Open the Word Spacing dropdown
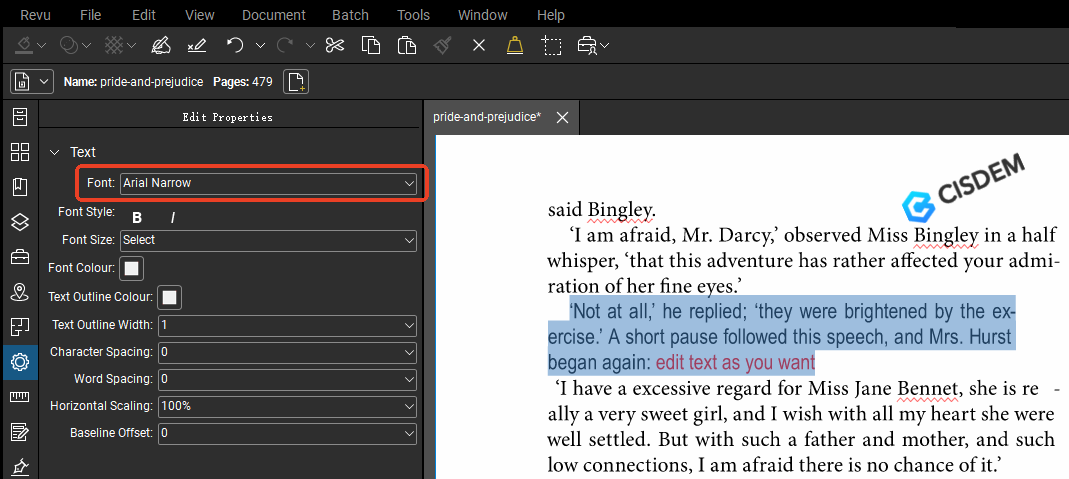The image size is (1069, 479). pos(287,379)
